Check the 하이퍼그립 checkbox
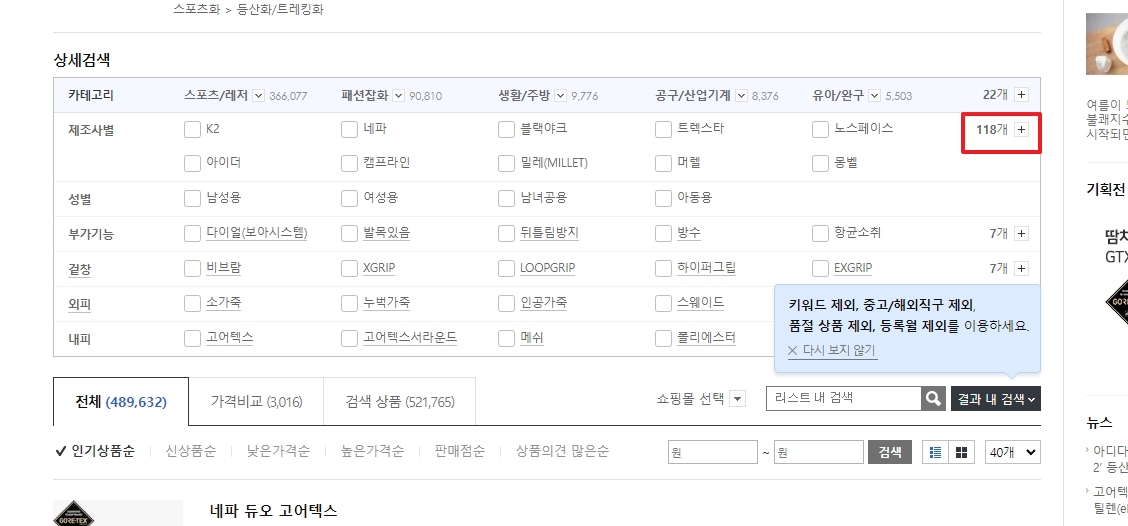 click(x=663, y=268)
